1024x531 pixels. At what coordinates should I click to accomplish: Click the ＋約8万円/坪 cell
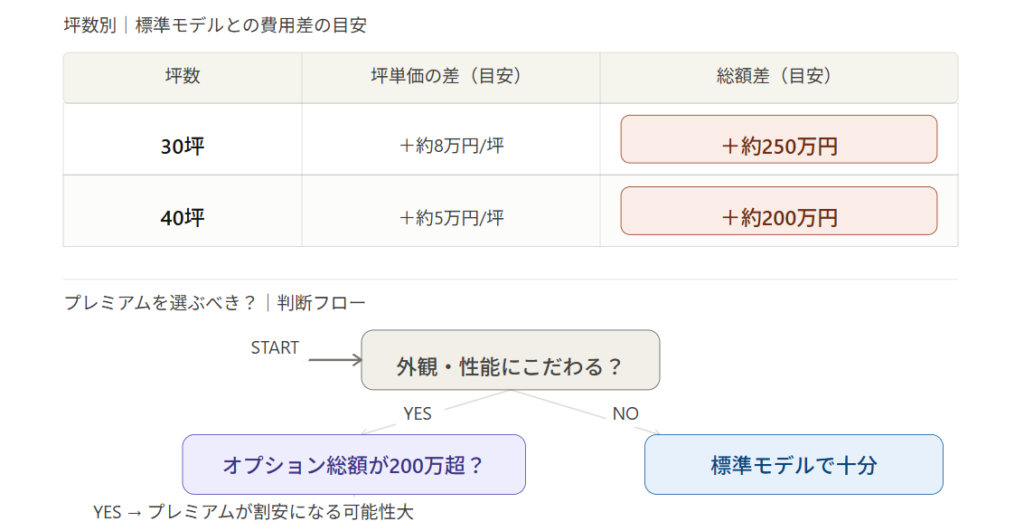click(450, 146)
